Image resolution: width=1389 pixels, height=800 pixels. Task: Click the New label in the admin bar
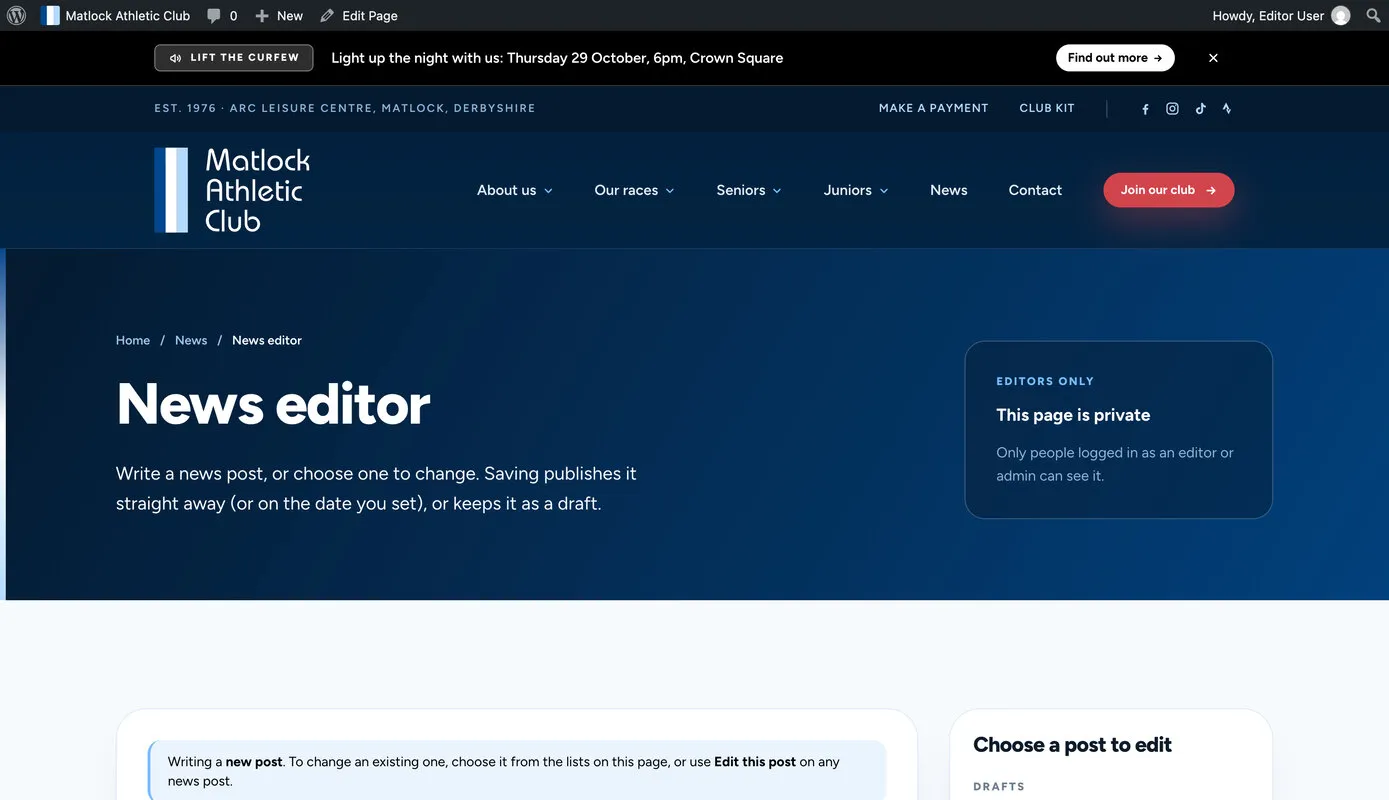(290, 16)
